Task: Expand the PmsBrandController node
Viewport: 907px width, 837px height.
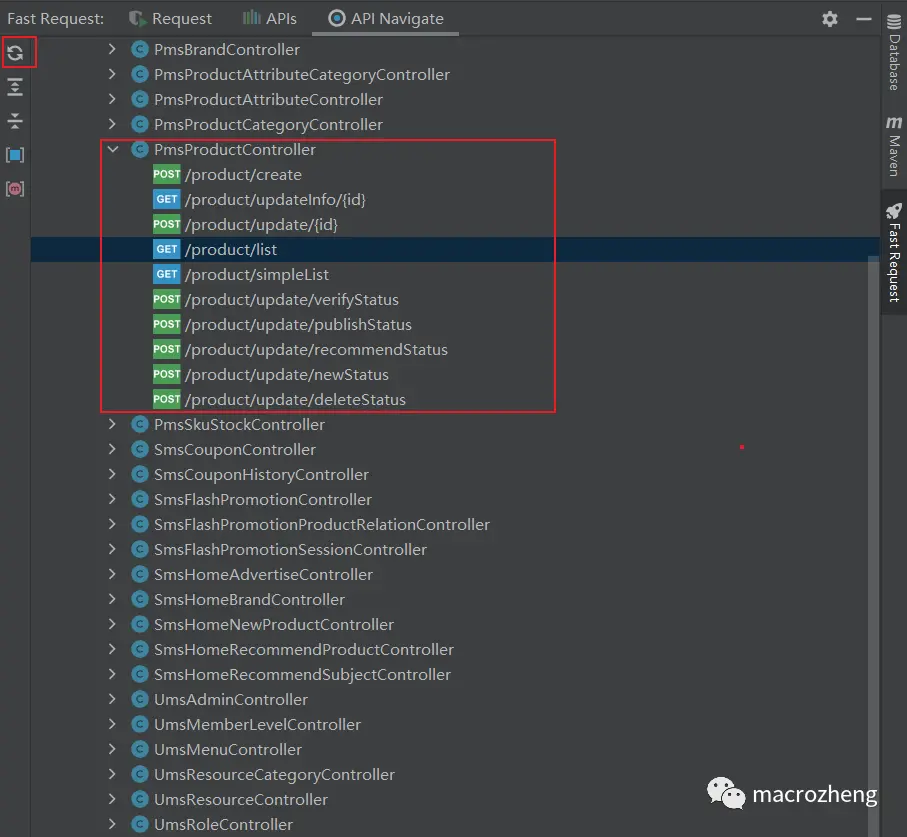Action: click(112, 49)
